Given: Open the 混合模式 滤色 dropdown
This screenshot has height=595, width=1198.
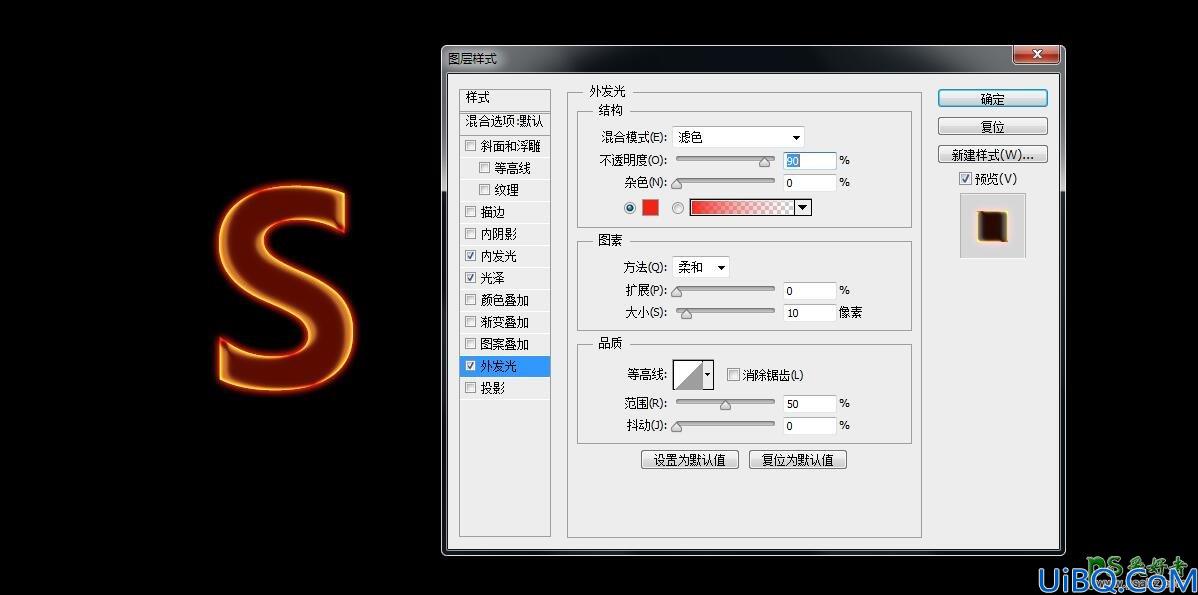Looking at the screenshot, I should point(738,137).
